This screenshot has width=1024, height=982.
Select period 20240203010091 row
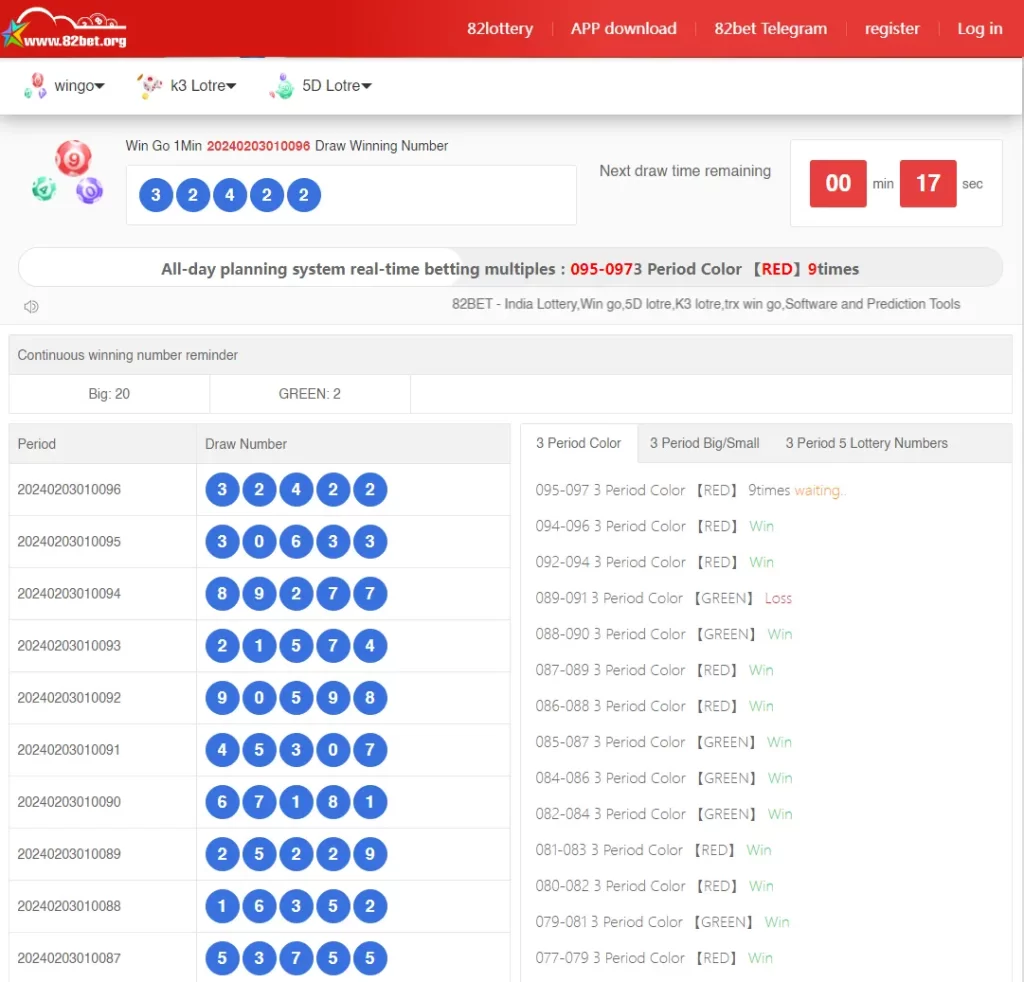(x=259, y=750)
